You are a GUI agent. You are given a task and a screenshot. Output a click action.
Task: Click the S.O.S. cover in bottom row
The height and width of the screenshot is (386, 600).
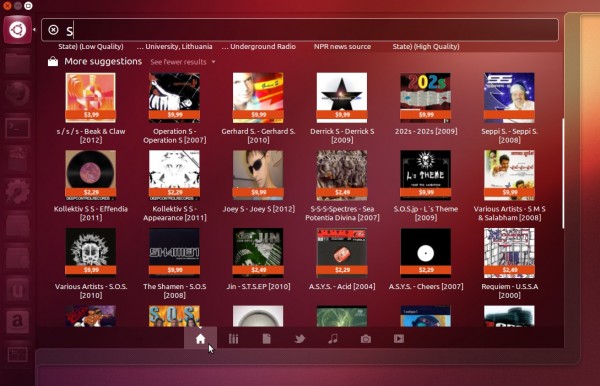174,316
